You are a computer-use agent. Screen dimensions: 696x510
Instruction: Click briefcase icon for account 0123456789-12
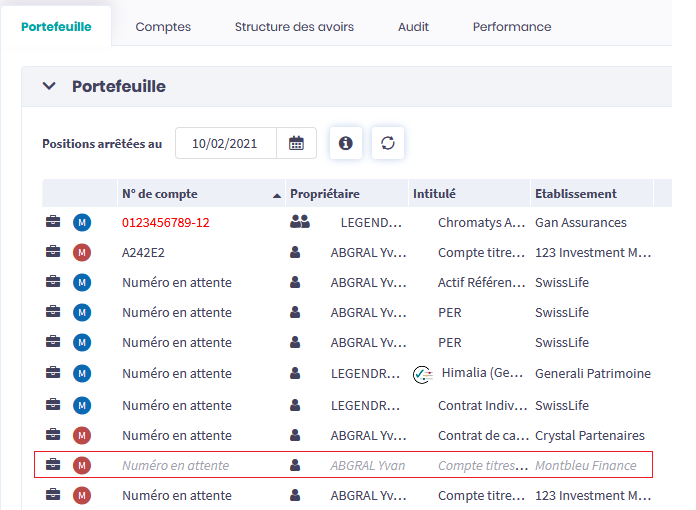[x=53, y=222]
